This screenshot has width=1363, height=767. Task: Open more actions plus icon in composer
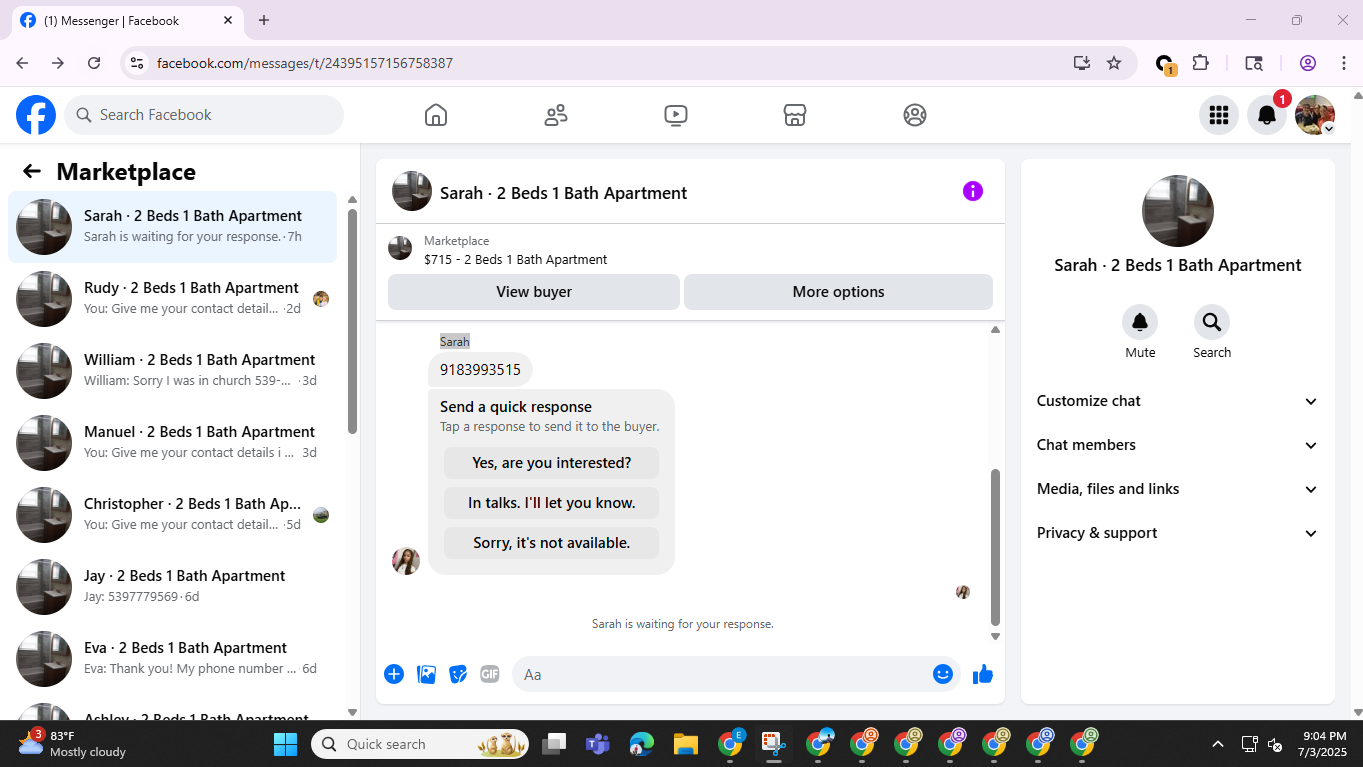pos(394,674)
